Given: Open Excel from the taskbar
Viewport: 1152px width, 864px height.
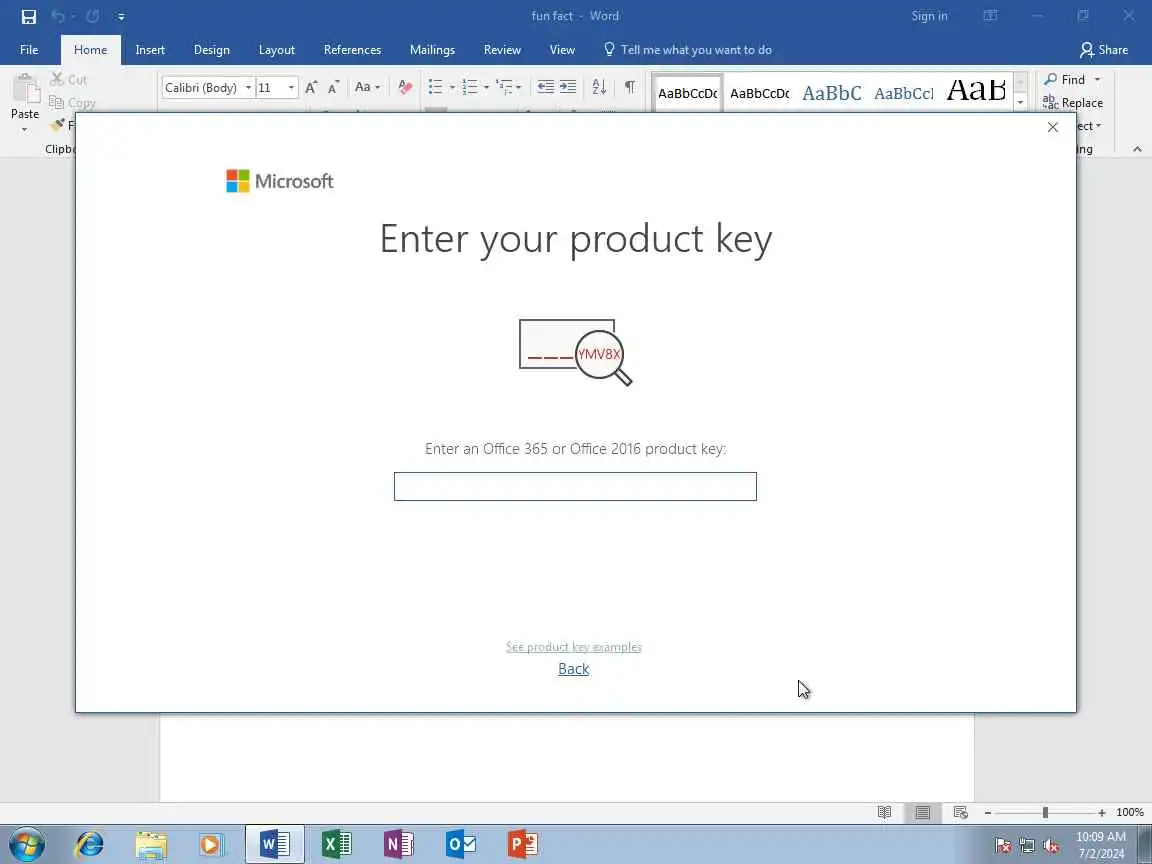Looking at the screenshot, I should tap(336, 845).
